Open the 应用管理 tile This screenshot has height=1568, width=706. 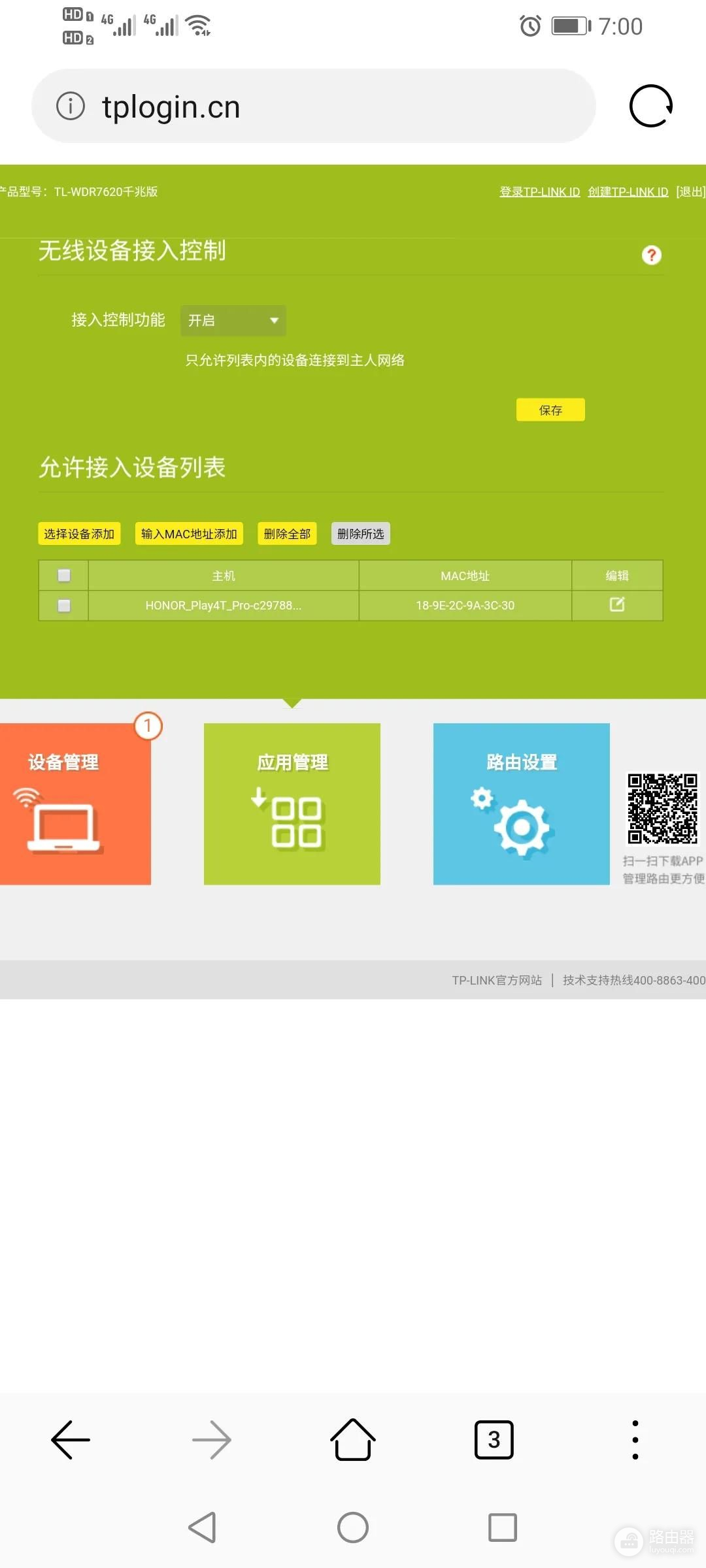point(292,804)
